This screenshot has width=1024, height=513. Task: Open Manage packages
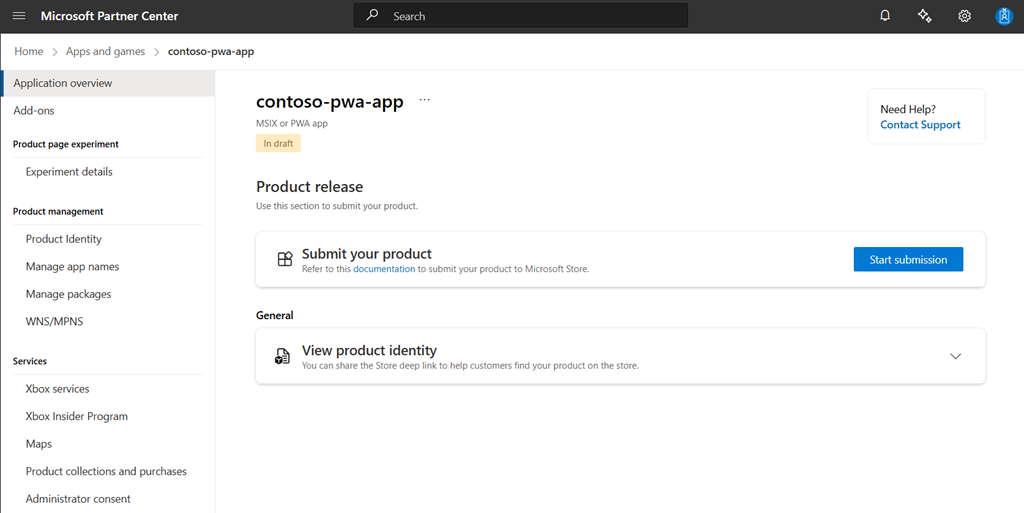(69, 294)
